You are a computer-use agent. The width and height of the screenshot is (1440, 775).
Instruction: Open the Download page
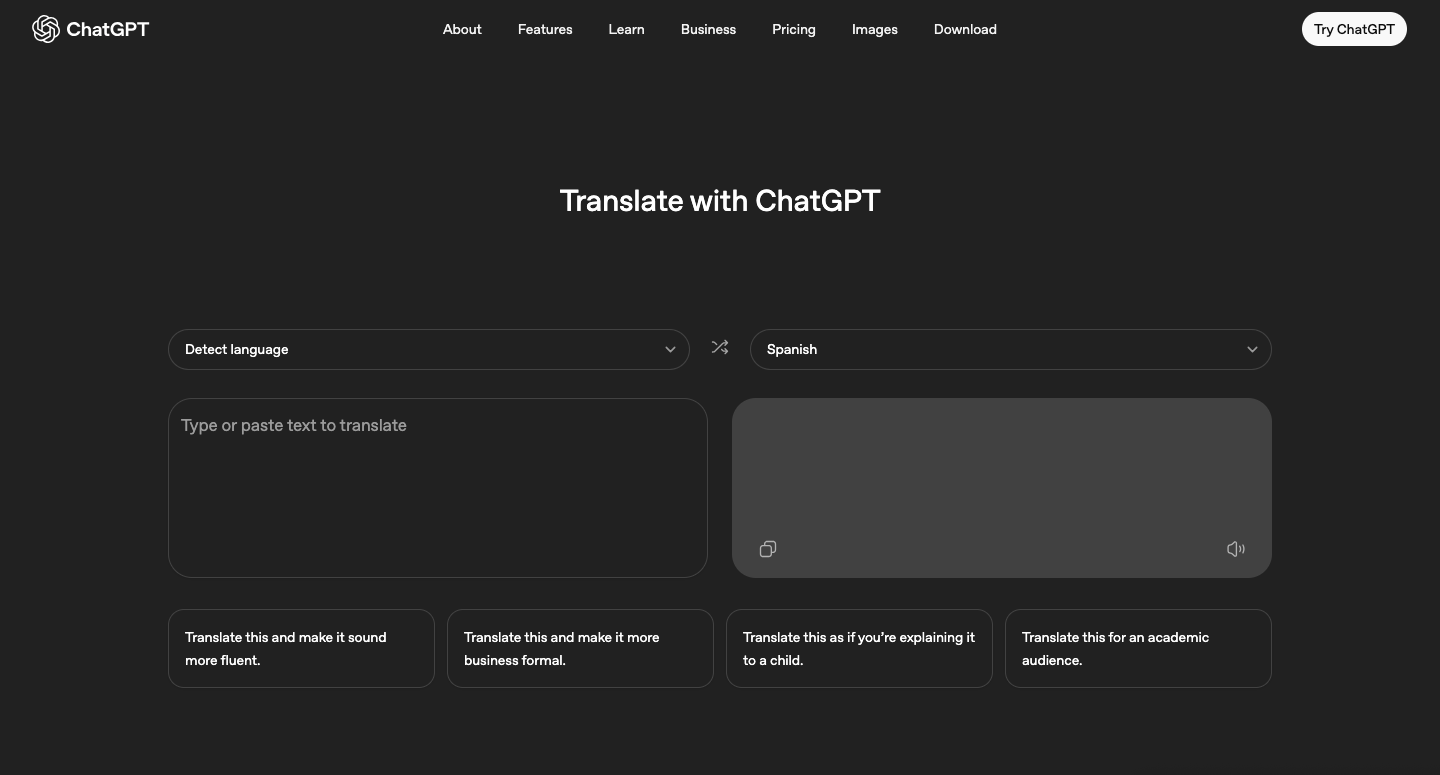(x=965, y=29)
